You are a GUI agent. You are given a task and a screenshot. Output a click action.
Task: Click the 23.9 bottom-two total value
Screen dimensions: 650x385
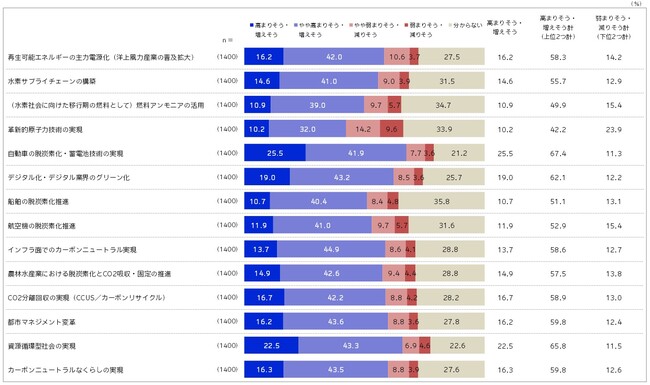pyautogui.click(x=614, y=129)
